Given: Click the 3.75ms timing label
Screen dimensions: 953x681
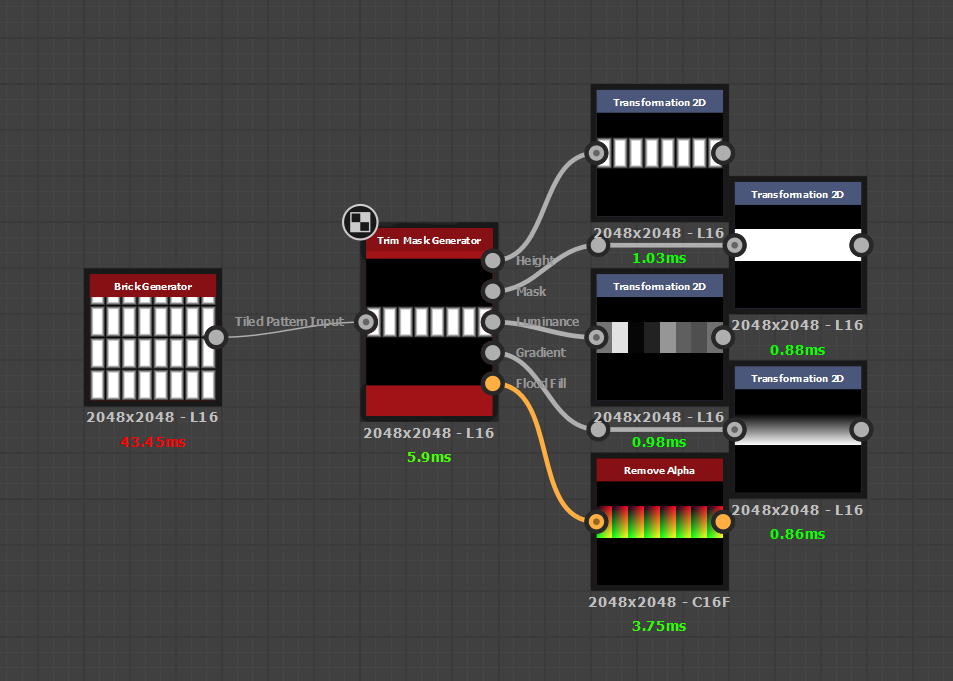Looking at the screenshot, I should [x=659, y=626].
